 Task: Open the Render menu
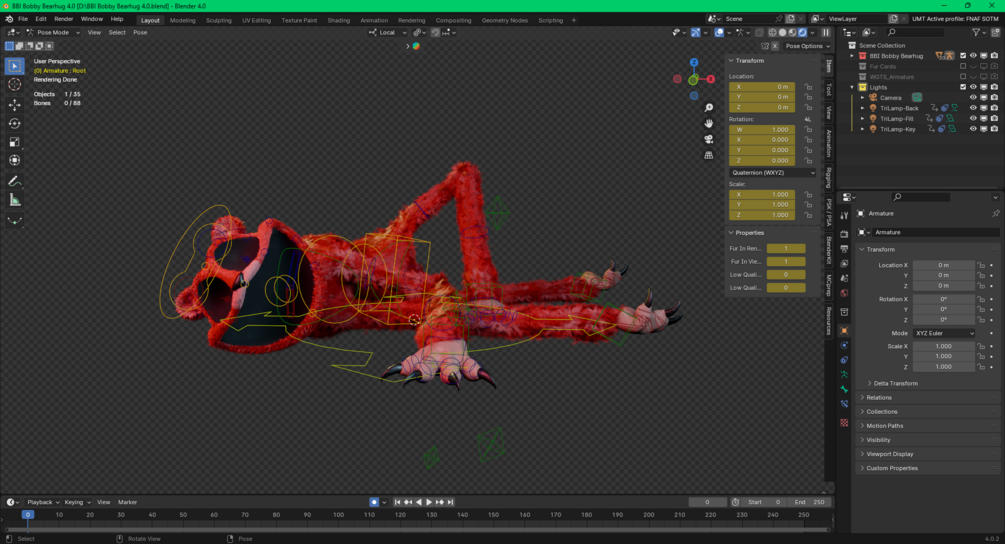point(63,19)
